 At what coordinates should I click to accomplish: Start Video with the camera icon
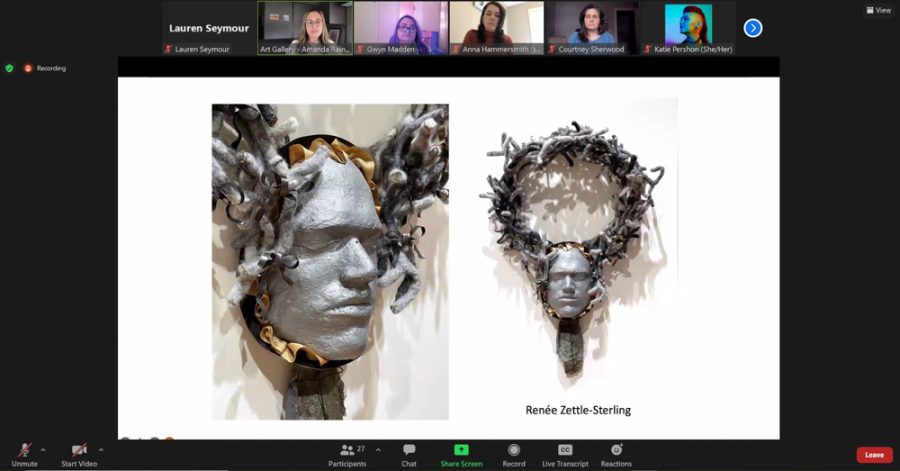tap(79, 455)
